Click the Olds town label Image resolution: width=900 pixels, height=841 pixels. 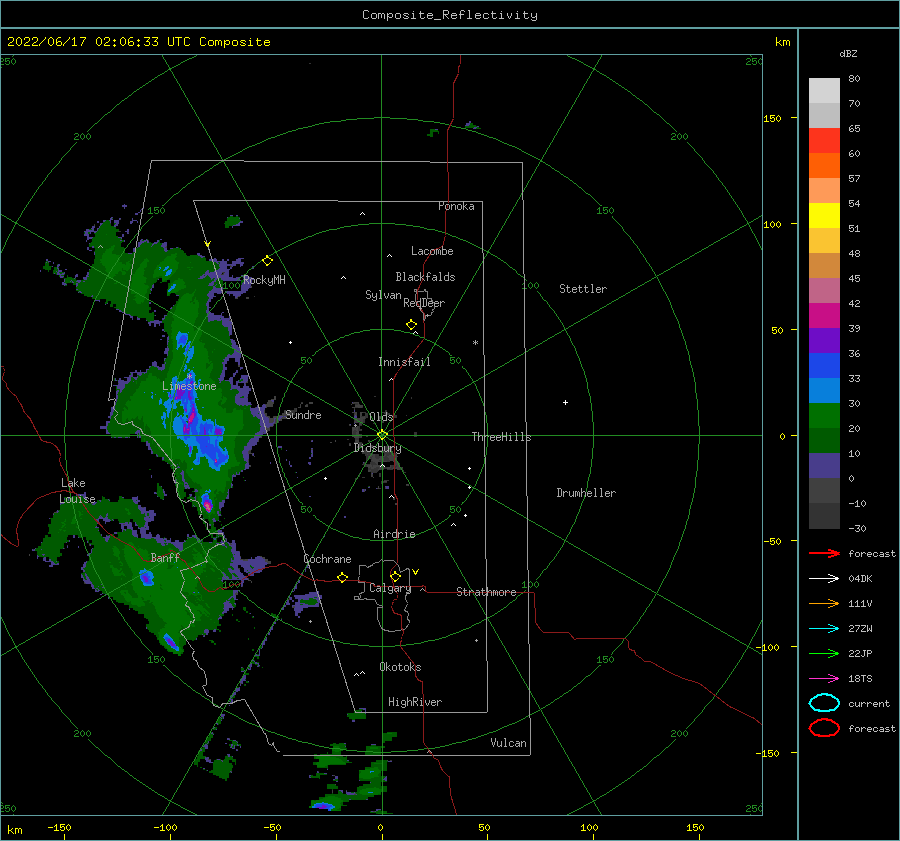pyautogui.click(x=381, y=416)
